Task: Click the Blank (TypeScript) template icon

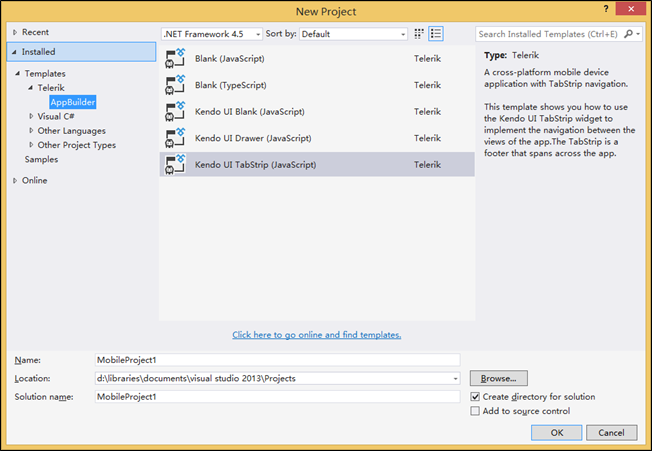Action: pos(175,85)
